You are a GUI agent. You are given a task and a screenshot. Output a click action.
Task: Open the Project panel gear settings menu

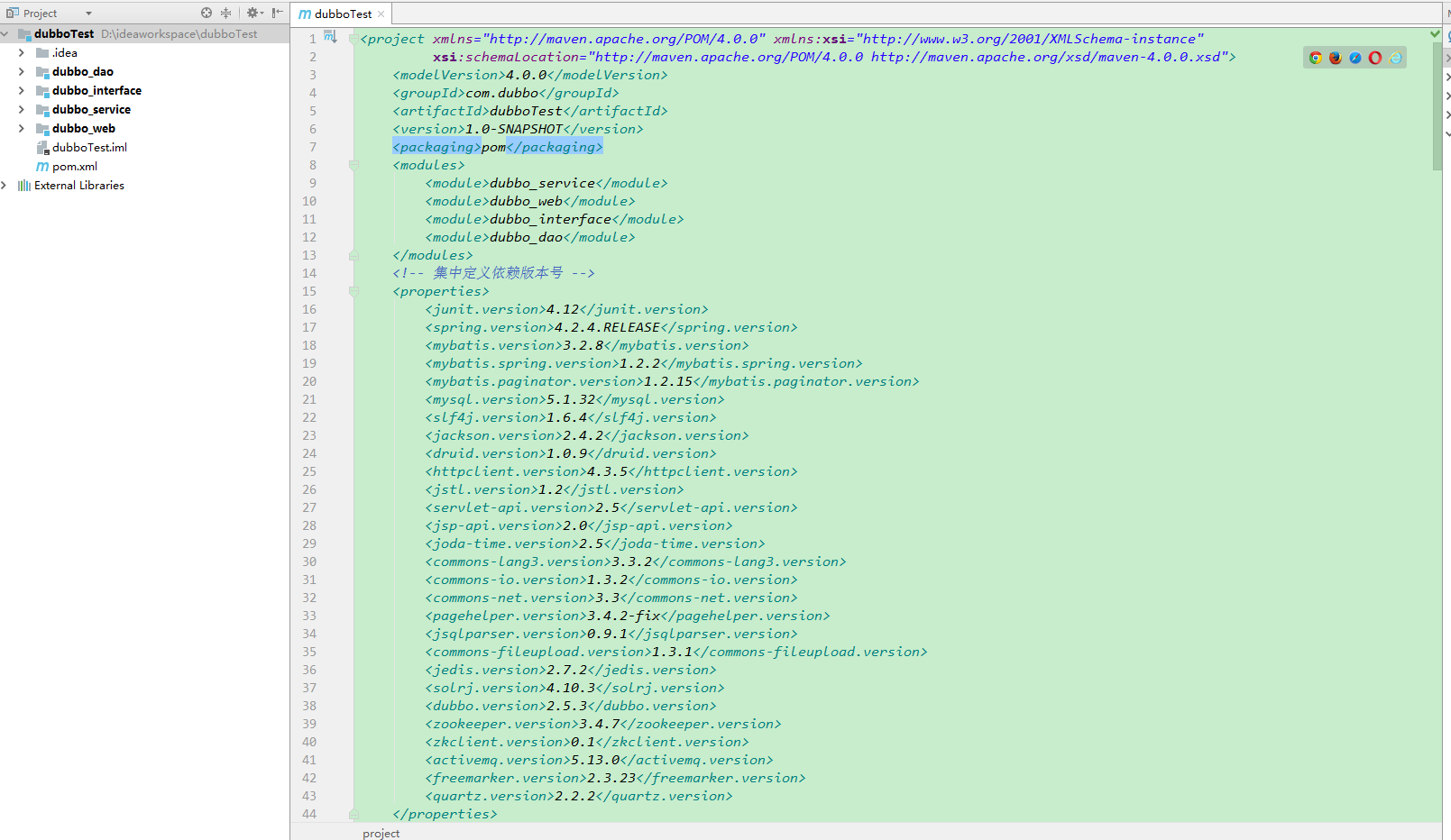254,13
